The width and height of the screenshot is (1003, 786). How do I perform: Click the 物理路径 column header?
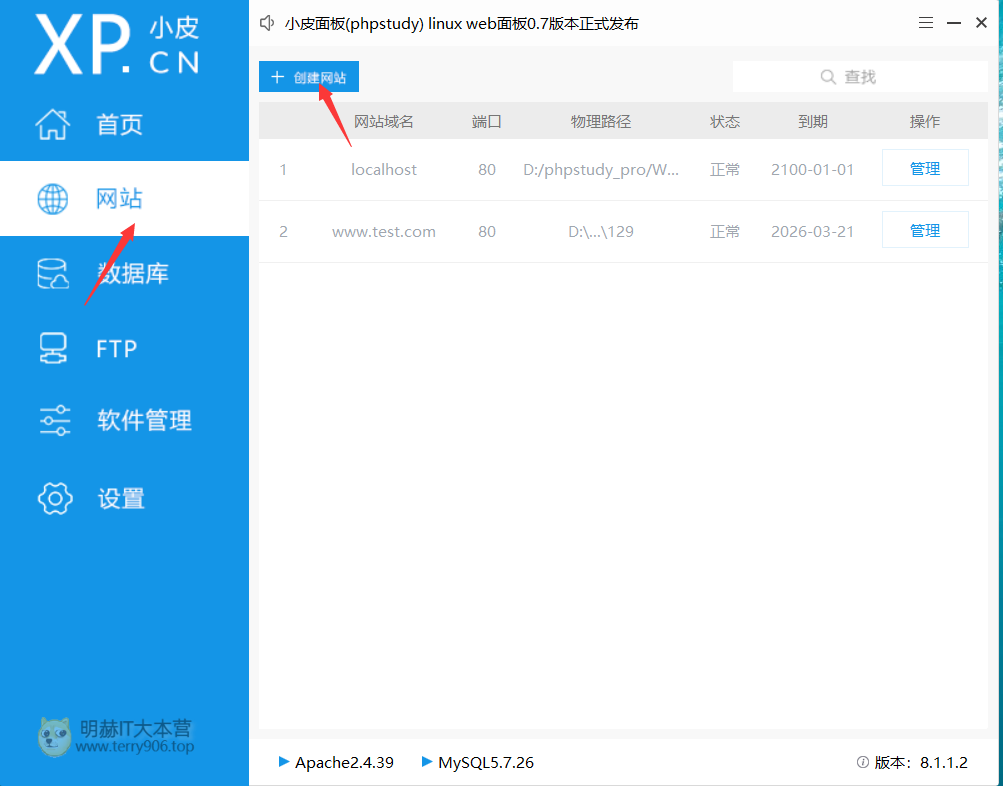click(601, 122)
